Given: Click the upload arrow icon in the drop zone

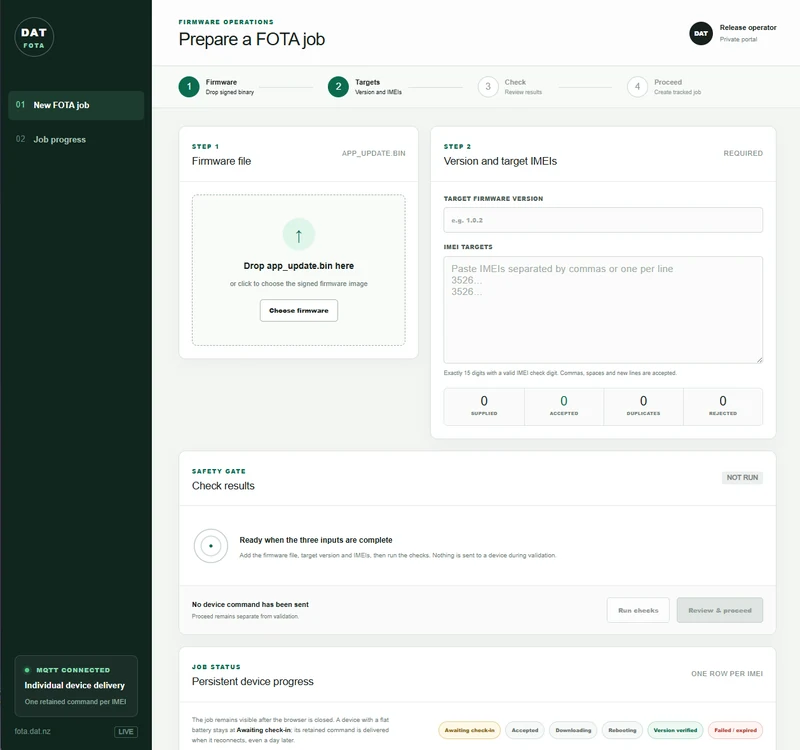Looking at the screenshot, I should (x=298, y=235).
